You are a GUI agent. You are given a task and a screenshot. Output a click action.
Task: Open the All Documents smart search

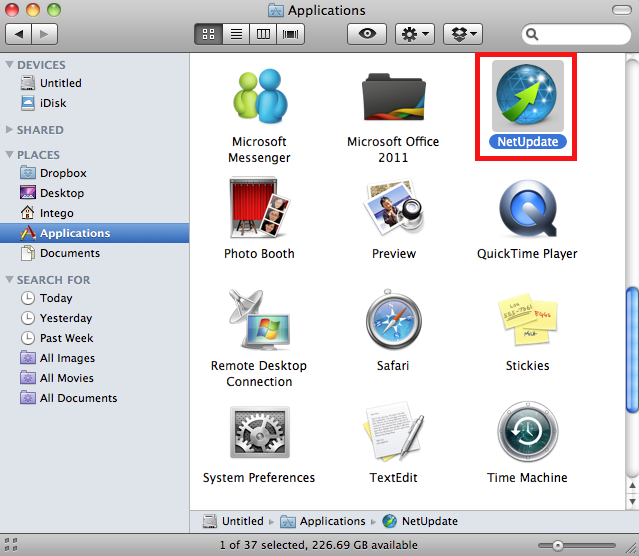(x=95, y=398)
